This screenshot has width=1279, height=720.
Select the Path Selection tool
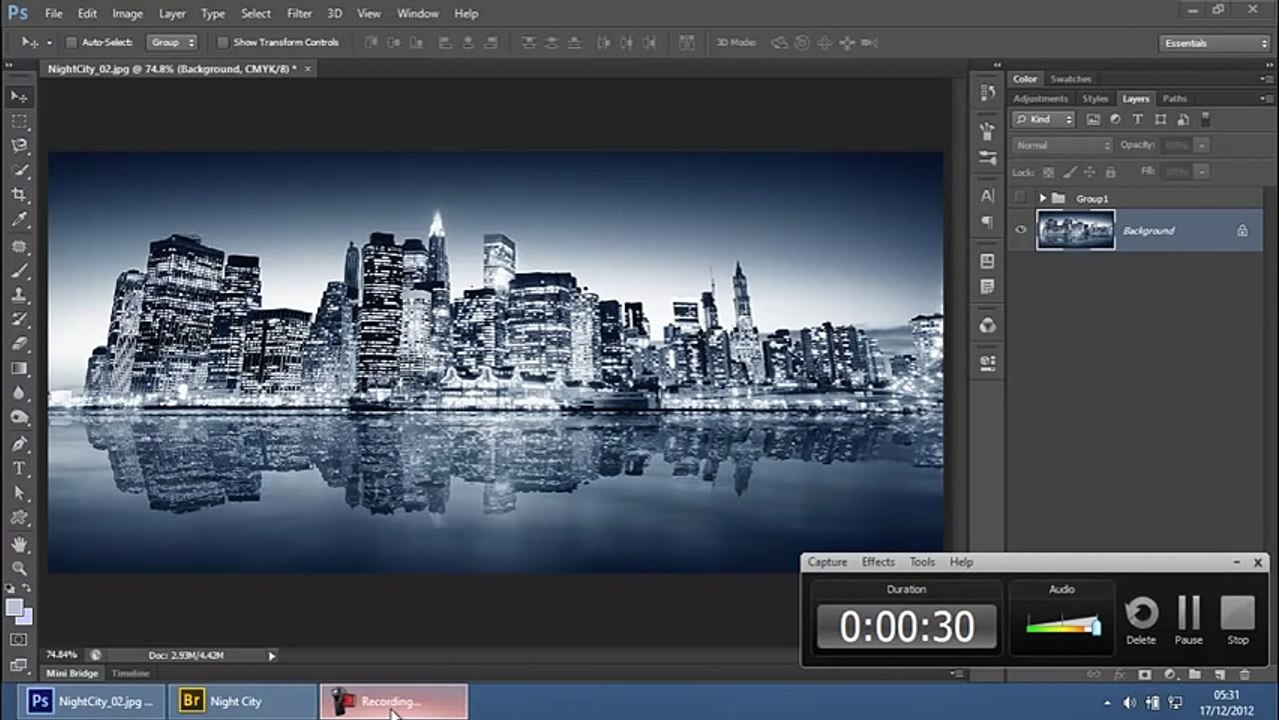point(19,494)
